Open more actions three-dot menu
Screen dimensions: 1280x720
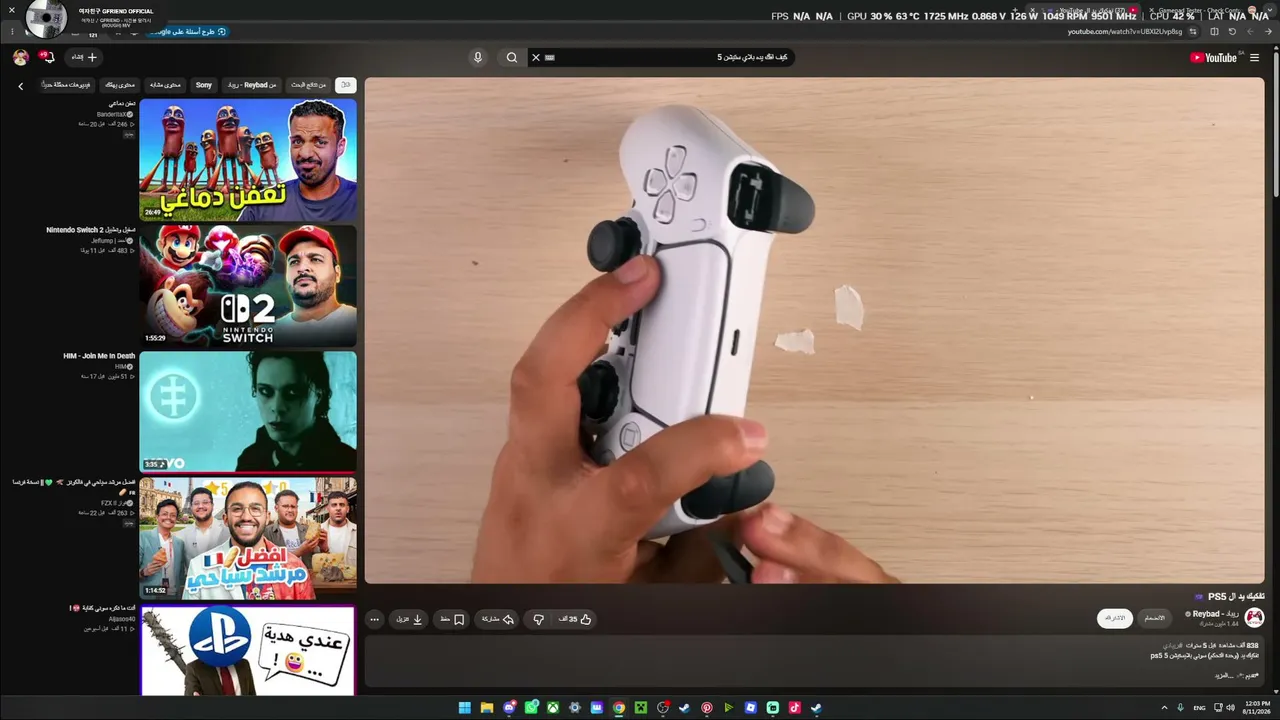click(x=375, y=619)
